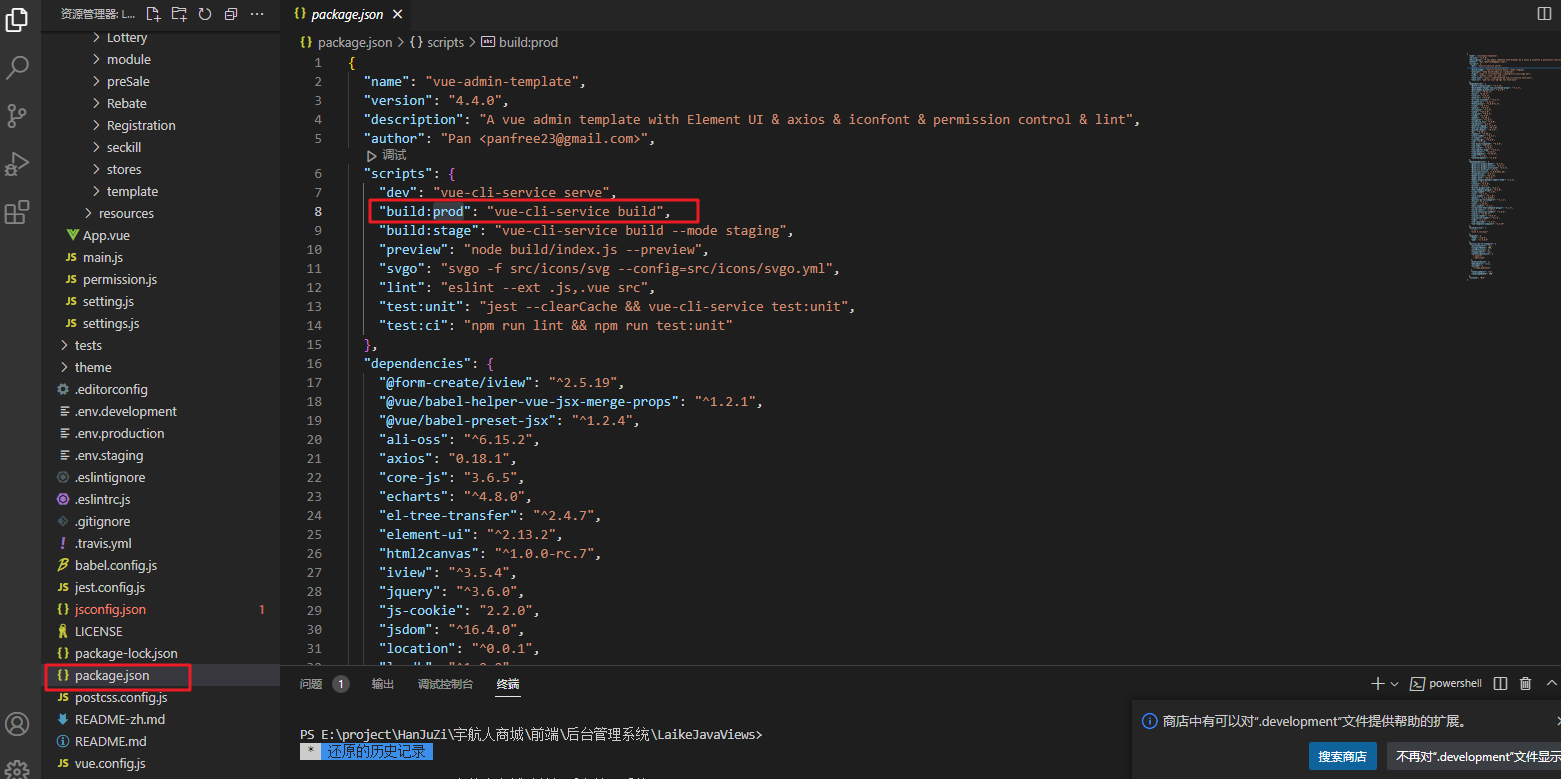
Task: Click the info icon in the notification
Action: (x=1149, y=721)
